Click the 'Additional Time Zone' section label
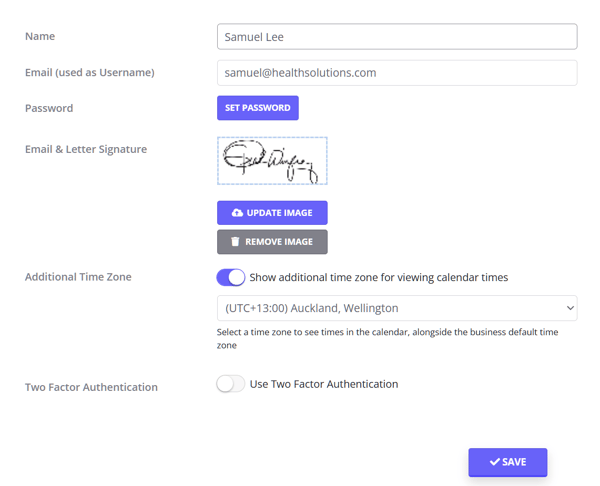The image size is (600, 486). click(x=78, y=277)
